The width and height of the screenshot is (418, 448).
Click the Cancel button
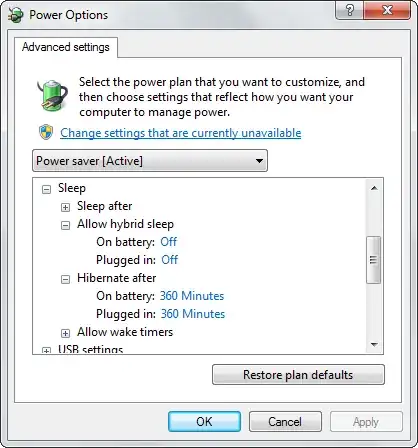click(285, 422)
